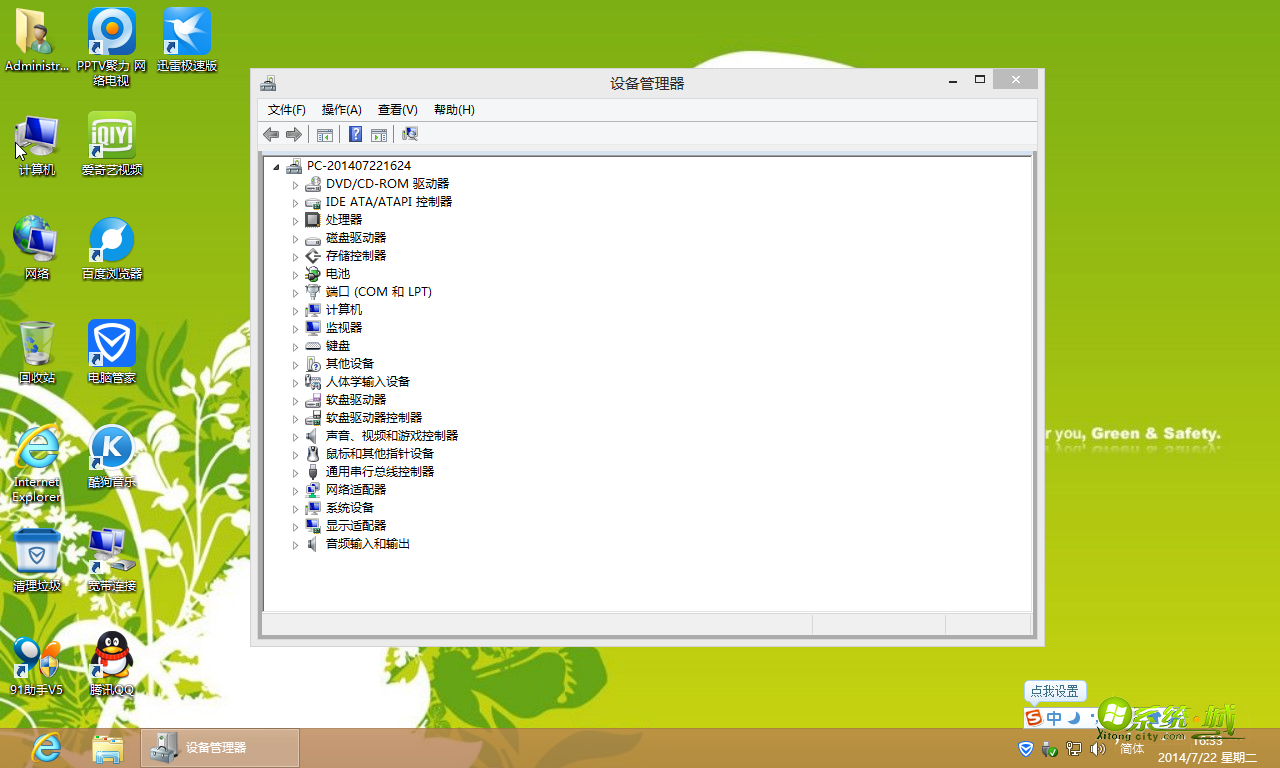The height and width of the screenshot is (768, 1280).
Task: Collapse the PC-201407221624 root node
Action: pos(277,165)
